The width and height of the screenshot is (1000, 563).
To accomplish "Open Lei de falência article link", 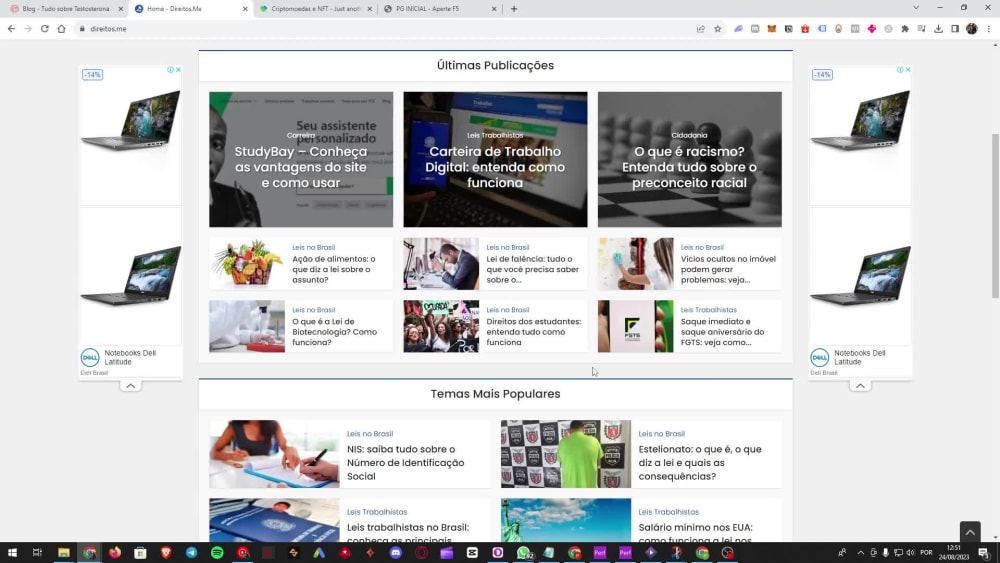I will click(533, 269).
